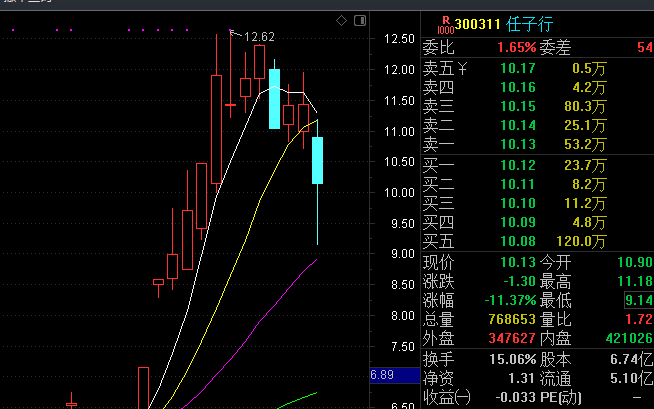
Task: Click the 12.50 price axis label
Action: pos(399,39)
